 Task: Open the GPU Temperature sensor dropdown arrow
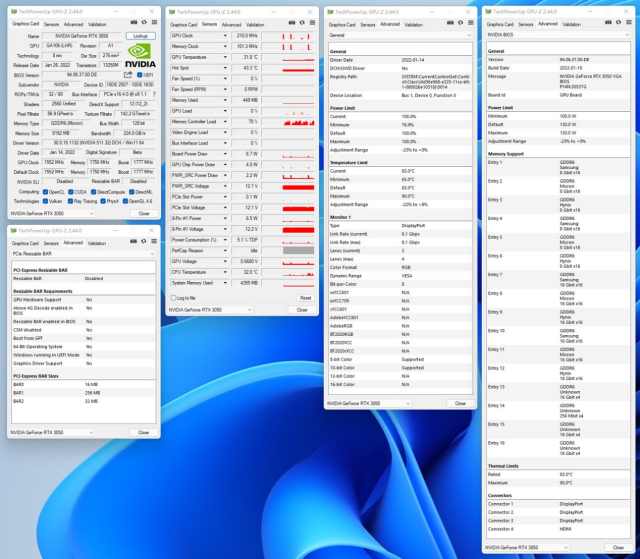[x=225, y=58]
